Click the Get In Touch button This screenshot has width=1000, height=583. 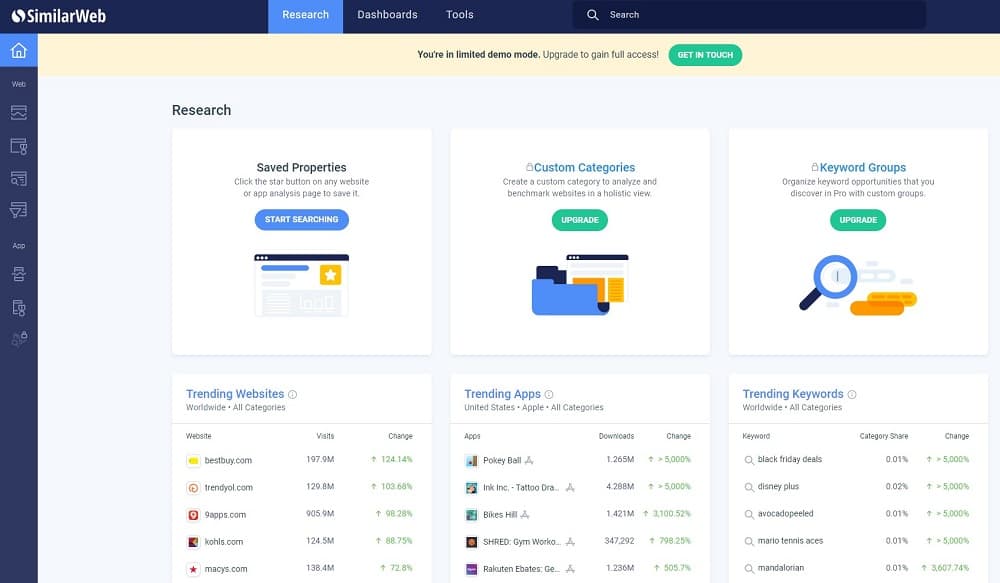click(x=705, y=55)
